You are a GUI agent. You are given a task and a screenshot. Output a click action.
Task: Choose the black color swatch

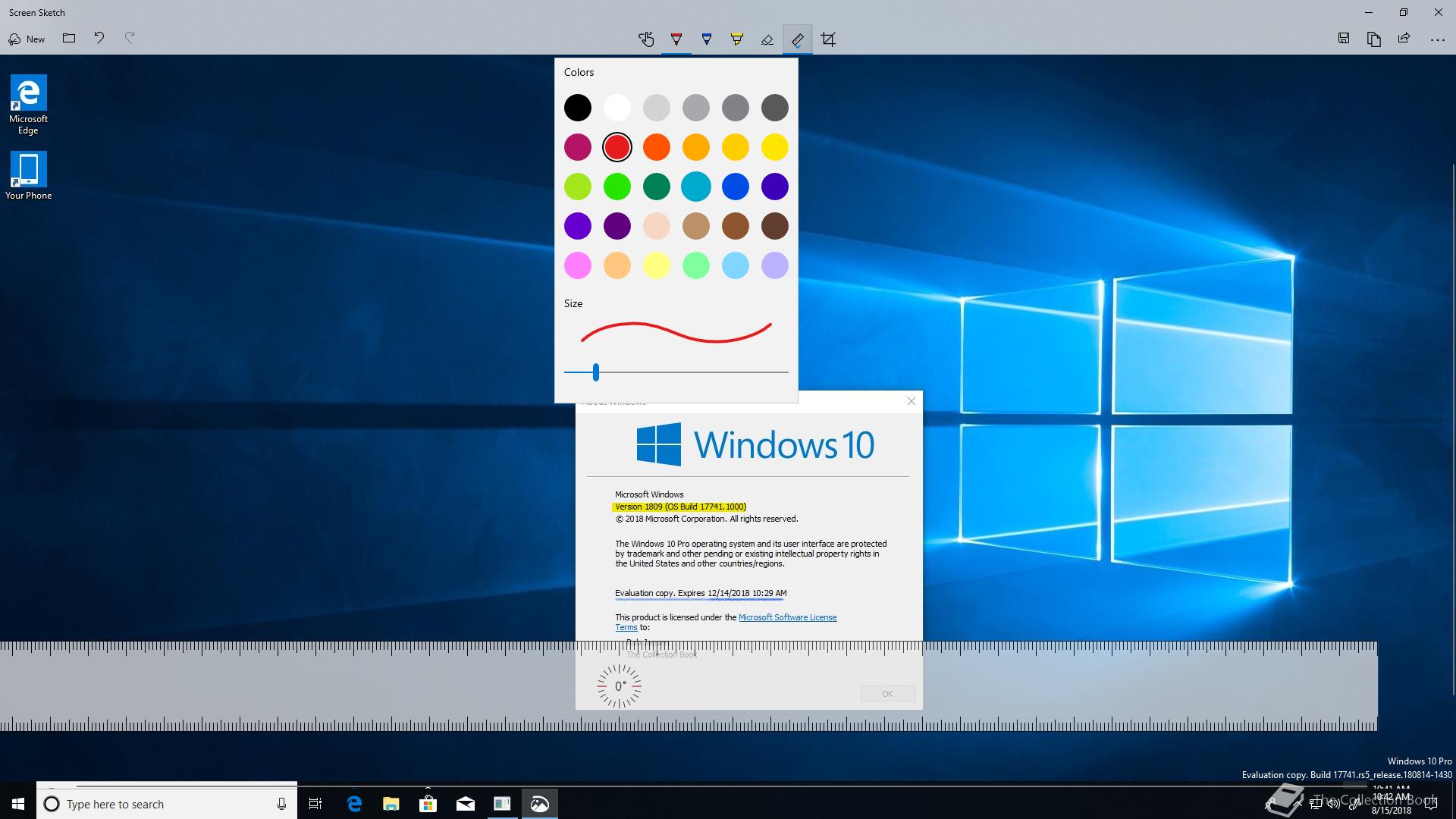coord(578,108)
